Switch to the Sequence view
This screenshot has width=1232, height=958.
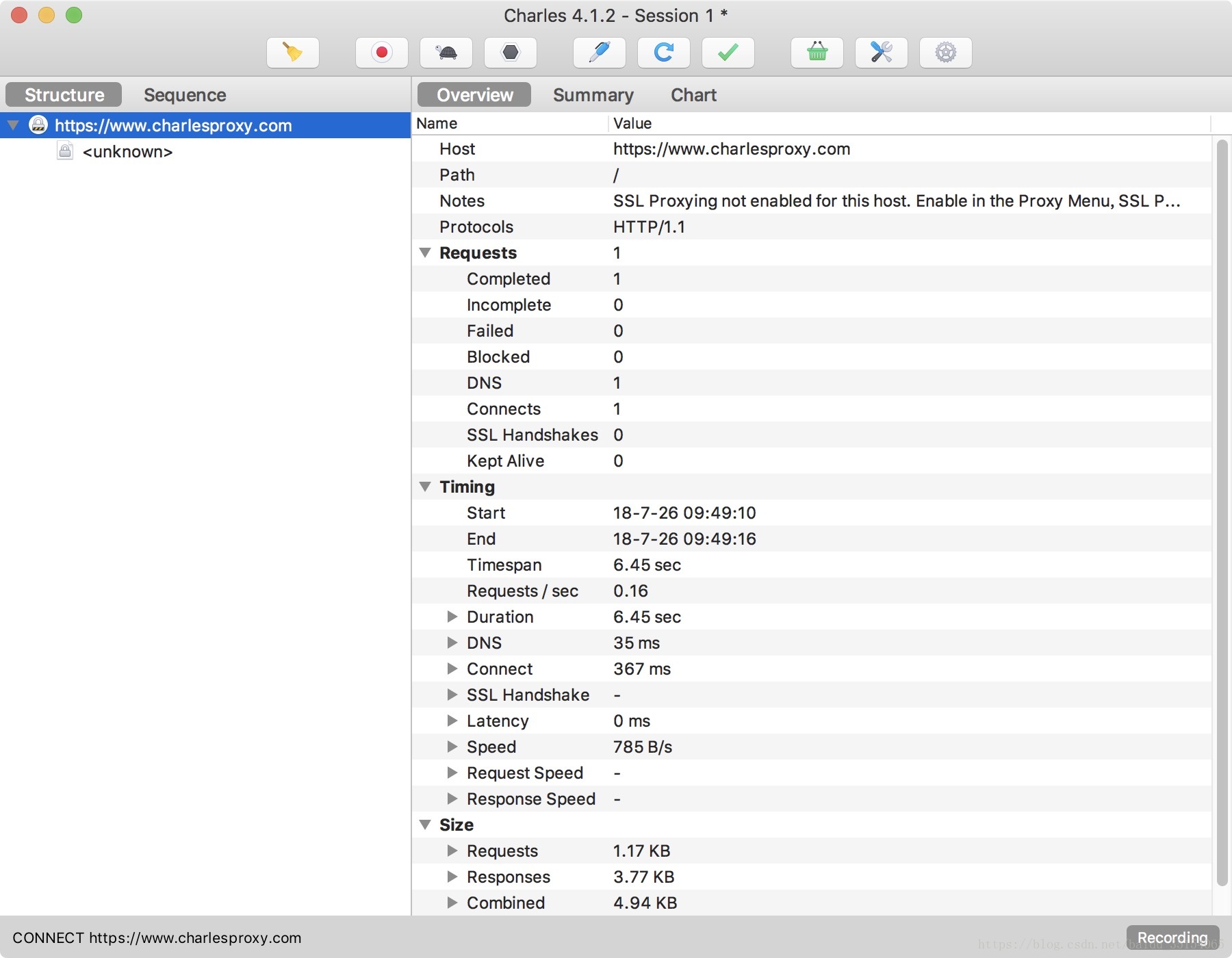pyautogui.click(x=185, y=94)
